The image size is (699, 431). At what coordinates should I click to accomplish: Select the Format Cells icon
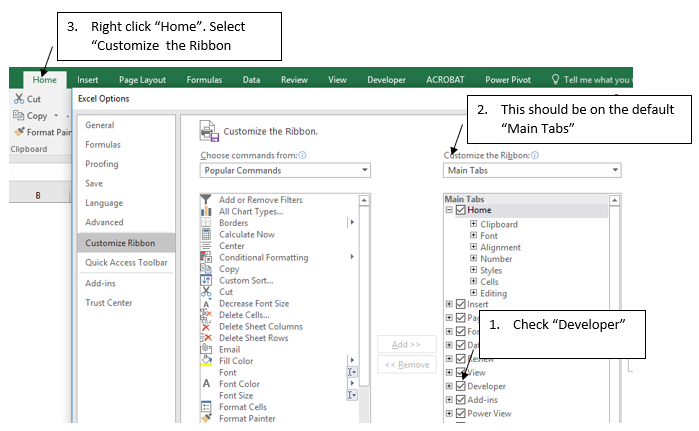coord(206,406)
